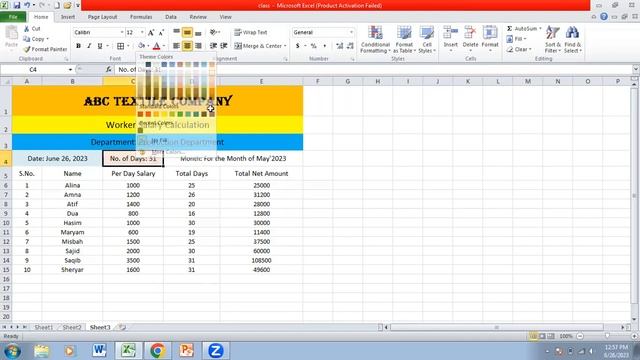This screenshot has height=360, width=640.
Task: Click the Open folder icon in quick access toolbar
Action: click(67, 5)
